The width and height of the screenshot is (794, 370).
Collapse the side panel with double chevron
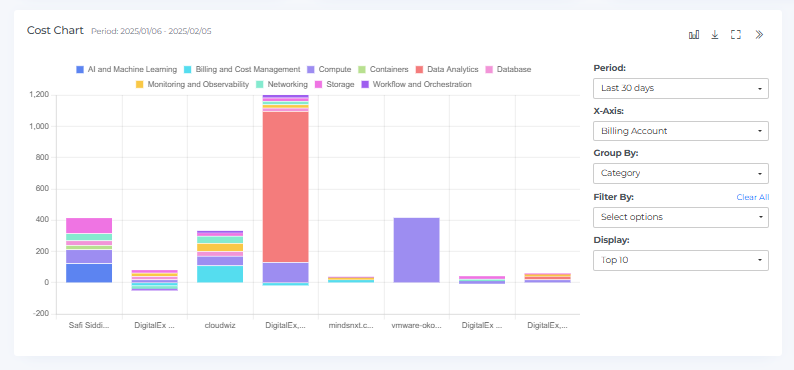click(759, 34)
